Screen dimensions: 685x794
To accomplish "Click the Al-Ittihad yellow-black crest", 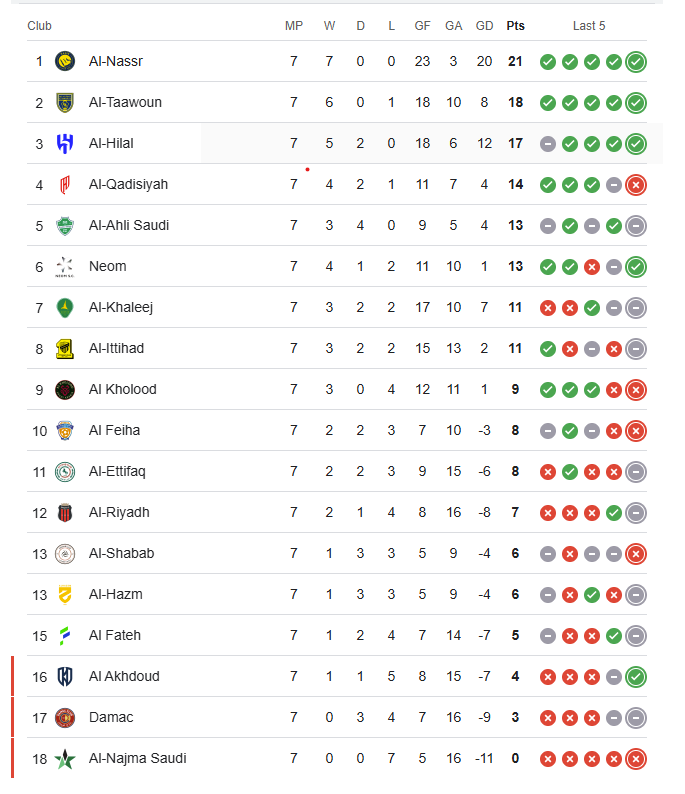I will [65, 349].
